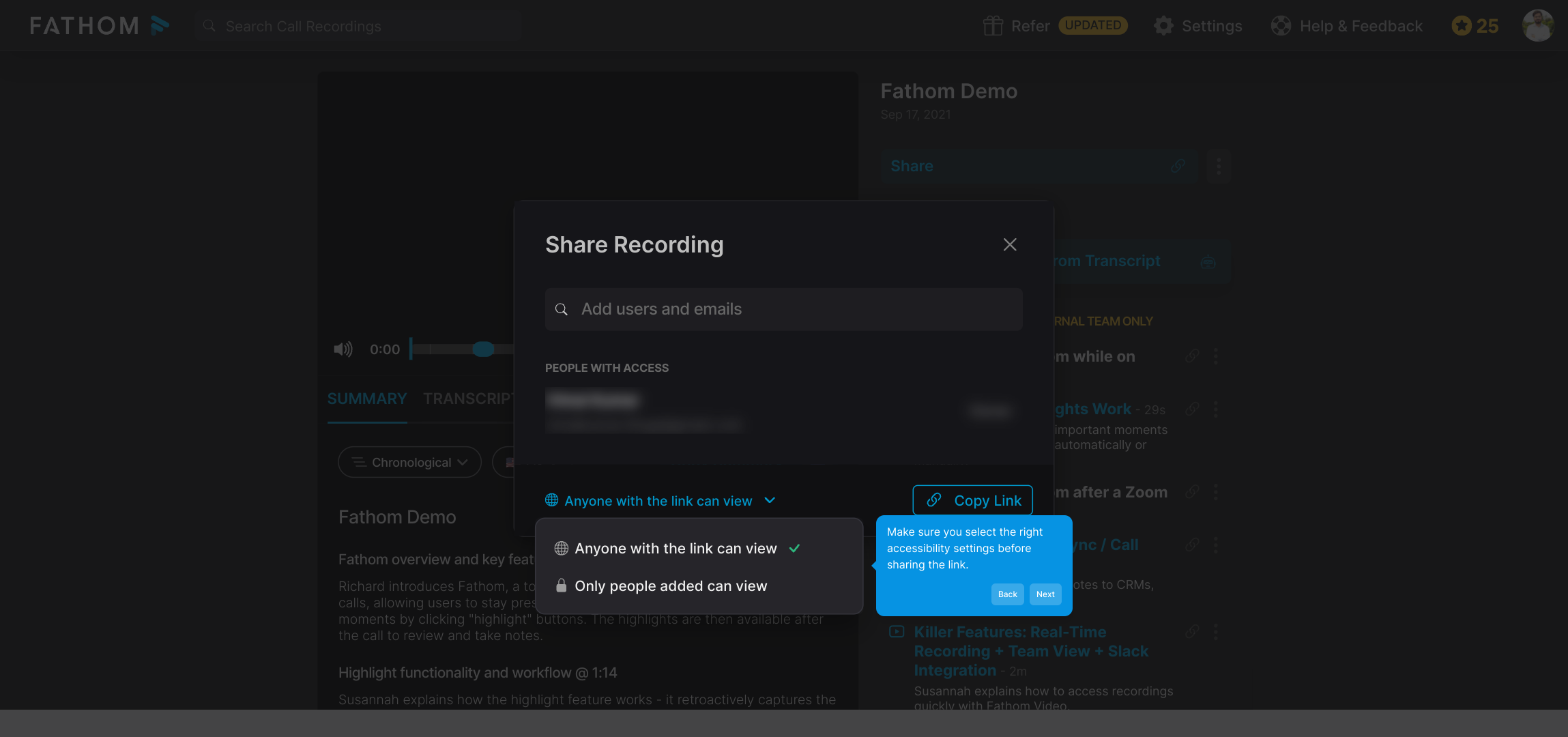
Task: Close the Share Recording dialog
Action: 1010,244
